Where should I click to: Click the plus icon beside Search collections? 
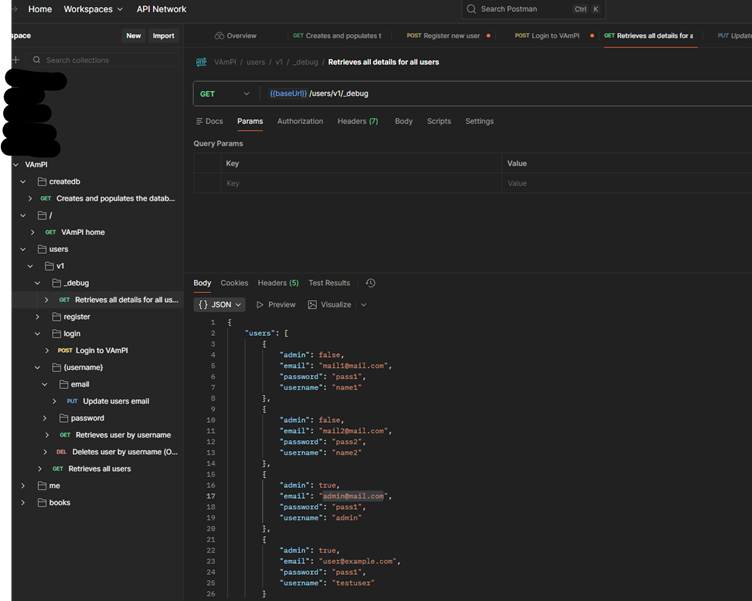point(16,60)
